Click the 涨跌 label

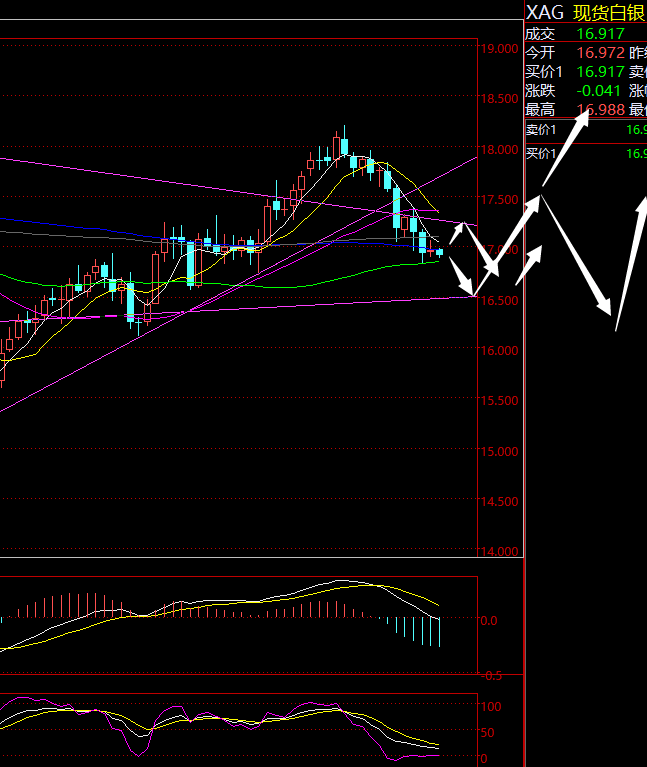[x=540, y=90]
